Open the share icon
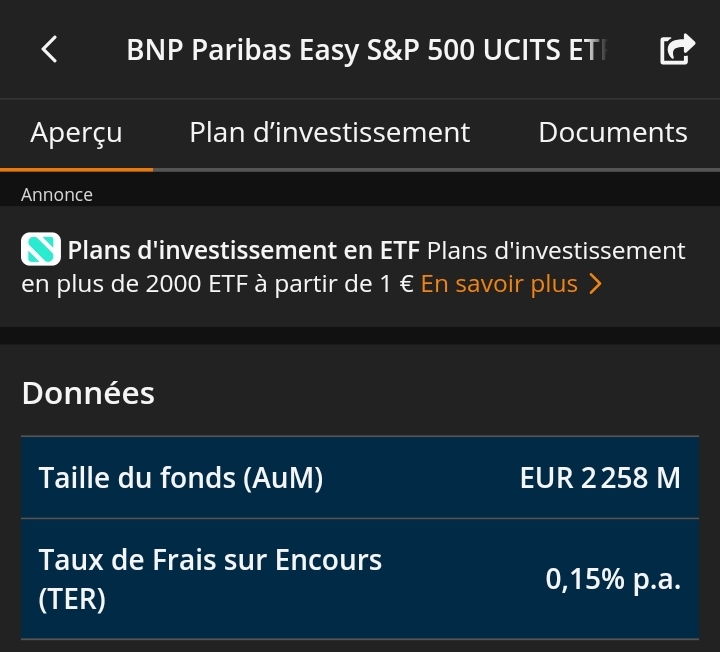Screen dimensions: 720x652 coord(677,49)
